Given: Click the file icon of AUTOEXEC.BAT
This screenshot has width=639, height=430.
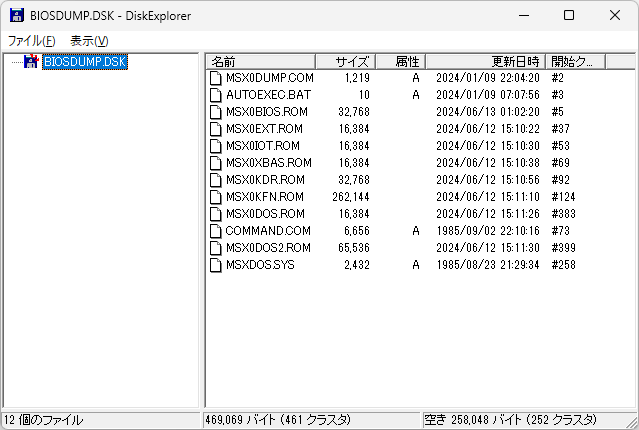Looking at the screenshot, I should tap(216, 95).
